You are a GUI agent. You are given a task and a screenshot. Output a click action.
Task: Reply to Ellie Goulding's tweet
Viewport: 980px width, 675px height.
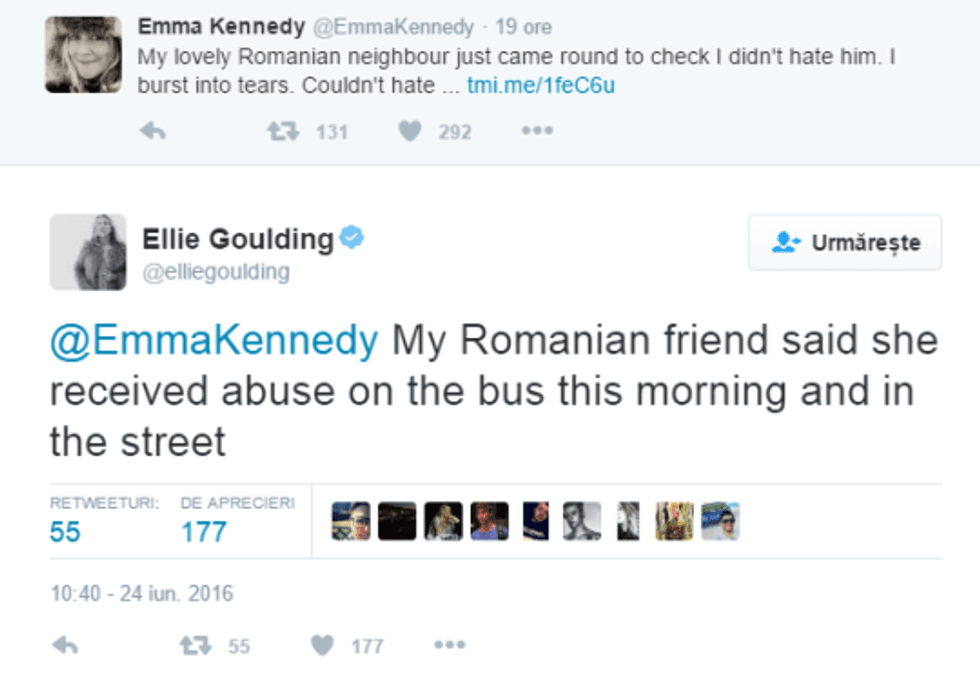(65, 646)
